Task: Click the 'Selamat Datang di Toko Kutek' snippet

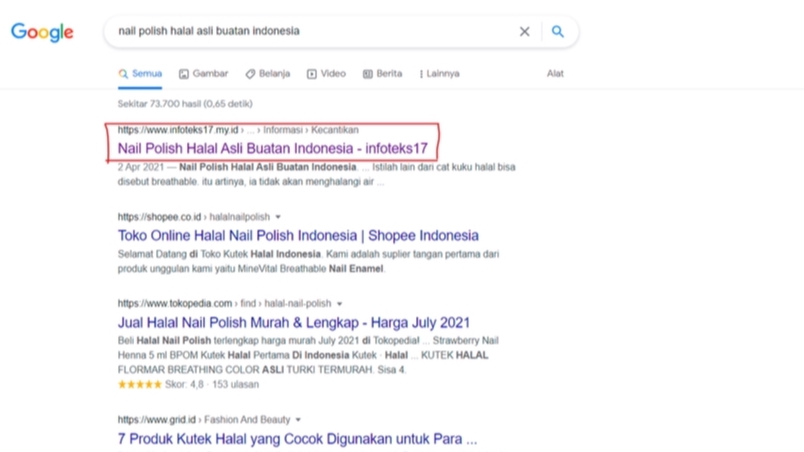Action: point(308,261)
